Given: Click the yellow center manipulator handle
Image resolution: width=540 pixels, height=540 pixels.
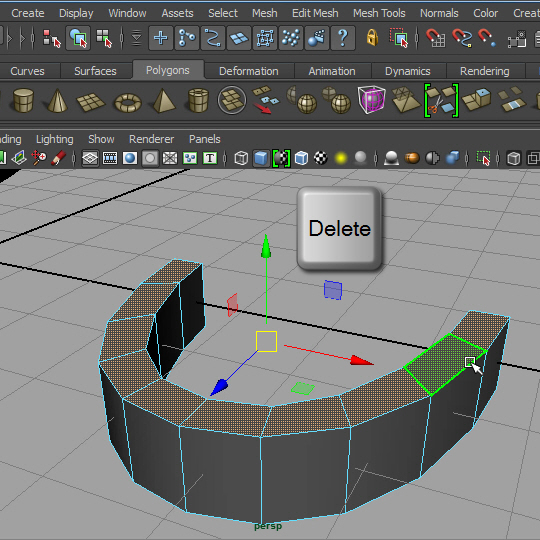Looking at the screenshot, I should [x=266, y=341].
